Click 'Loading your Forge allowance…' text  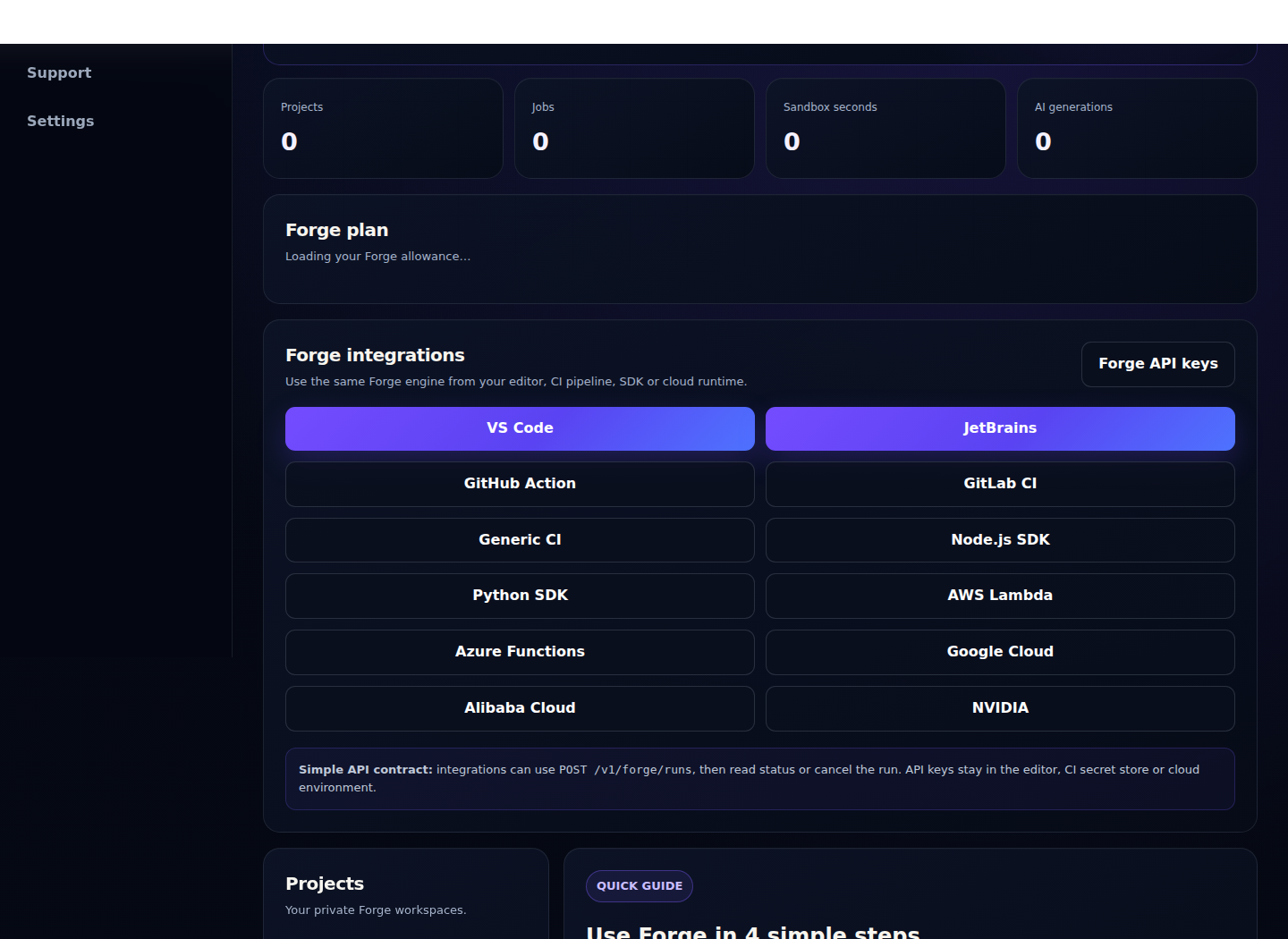(x=377, y=257)
